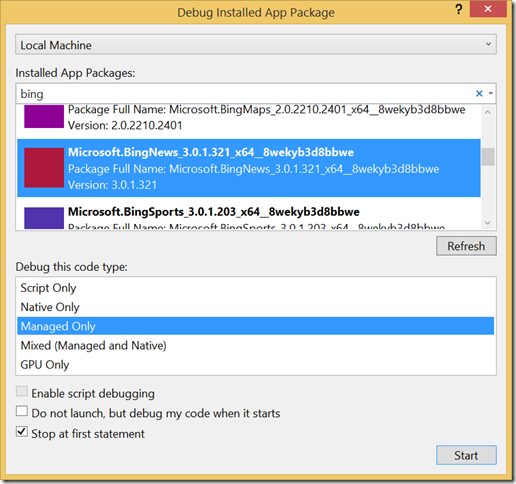Screen dimensions: 516x484
Task: Close the Debug Installed App Package dialog
Action: pos(488,9)
